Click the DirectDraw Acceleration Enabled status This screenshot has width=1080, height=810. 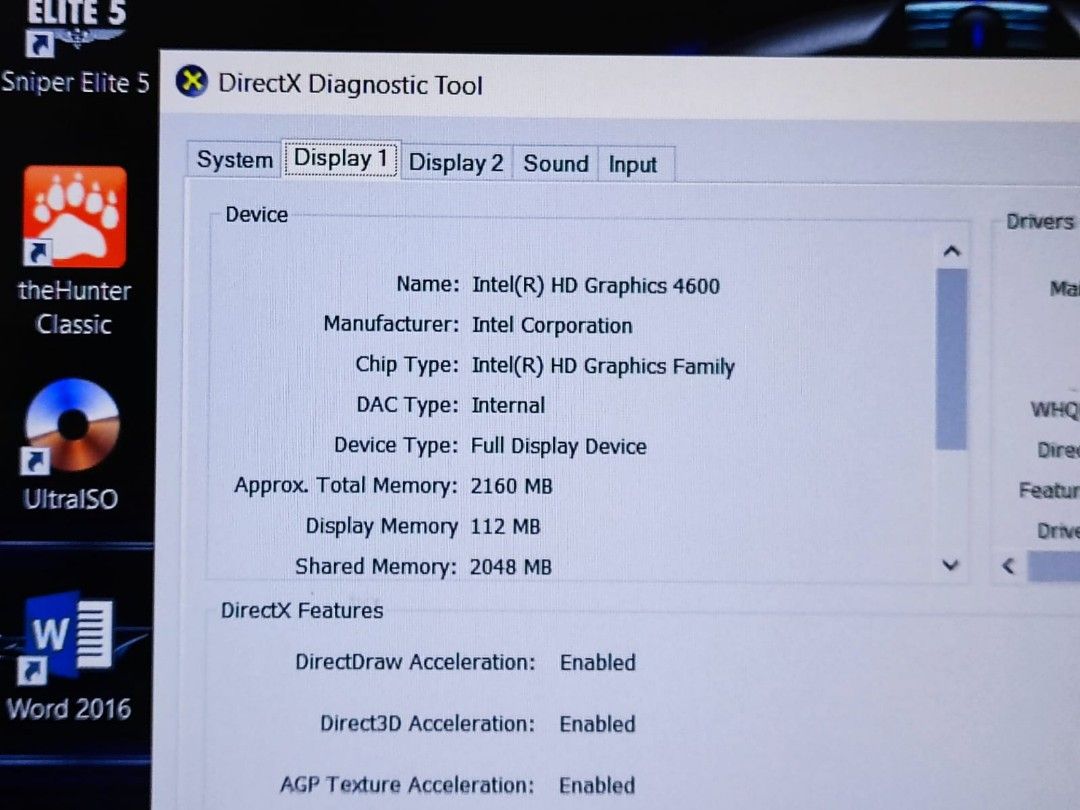(597, 662)
